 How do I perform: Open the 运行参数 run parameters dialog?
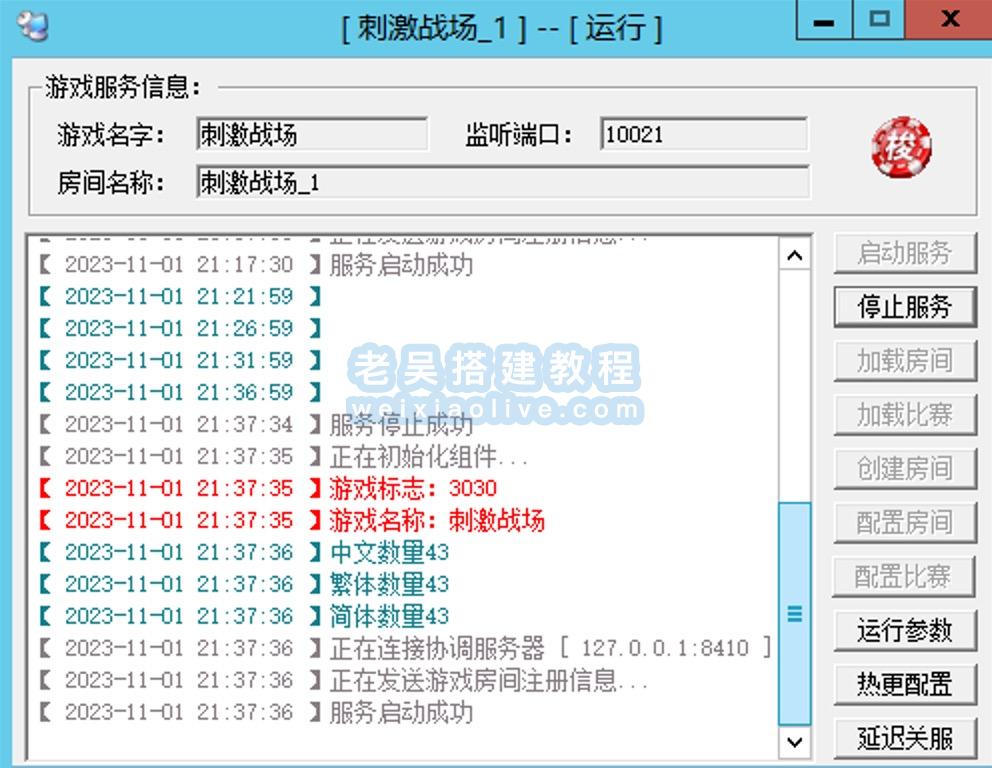(x=903, y=630)
